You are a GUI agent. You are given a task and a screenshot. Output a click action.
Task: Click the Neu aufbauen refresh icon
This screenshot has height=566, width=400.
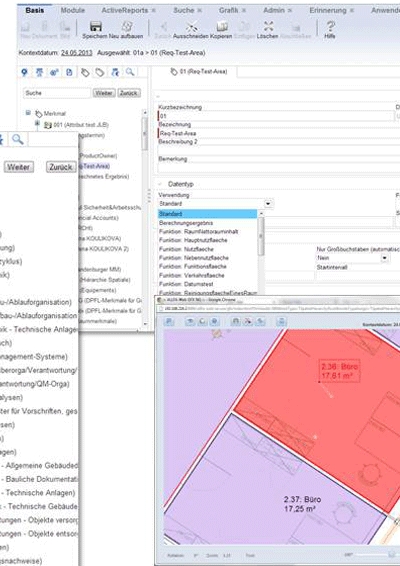click(x=127, y=27)
